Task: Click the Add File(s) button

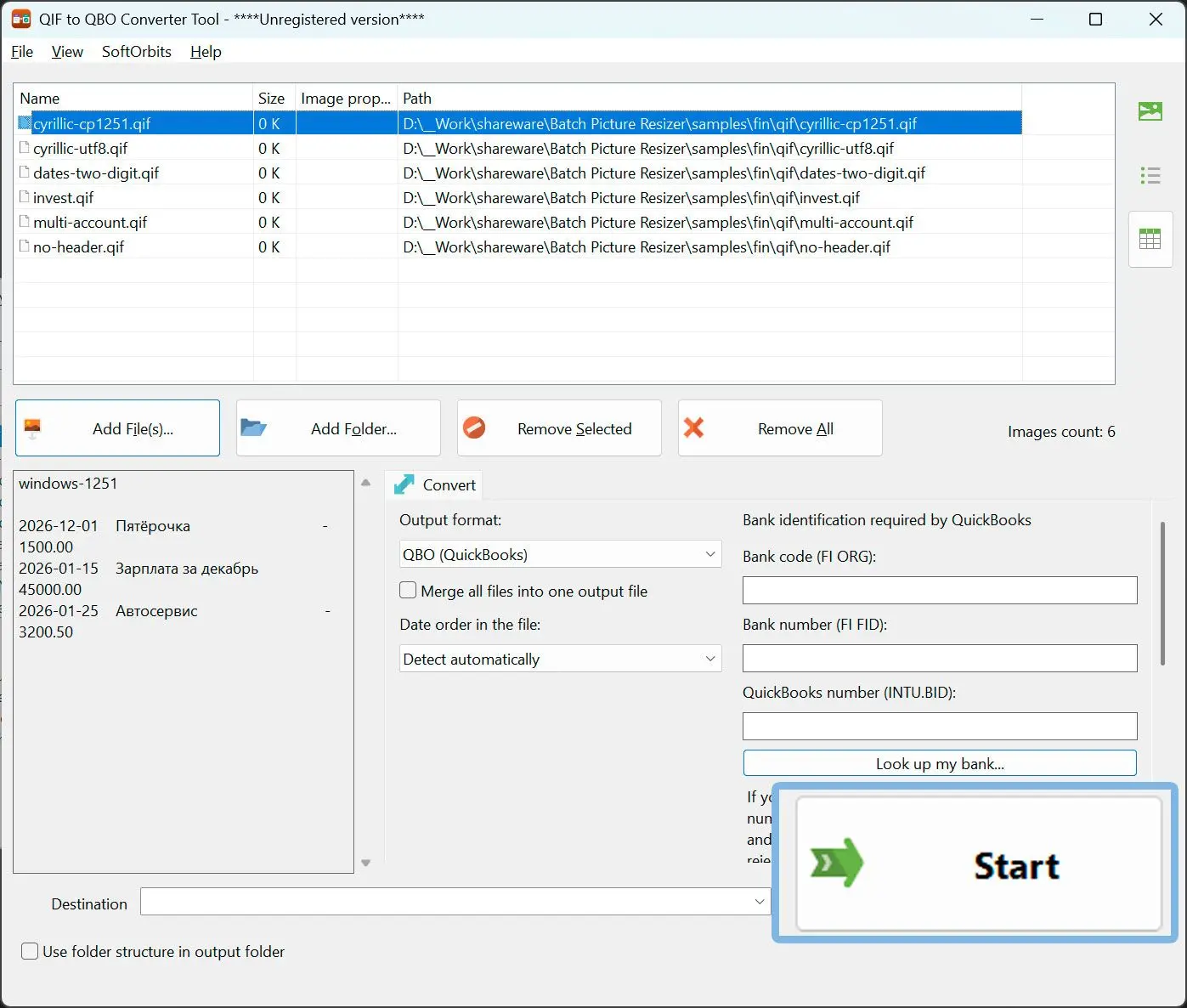Action: click(117, 428)
